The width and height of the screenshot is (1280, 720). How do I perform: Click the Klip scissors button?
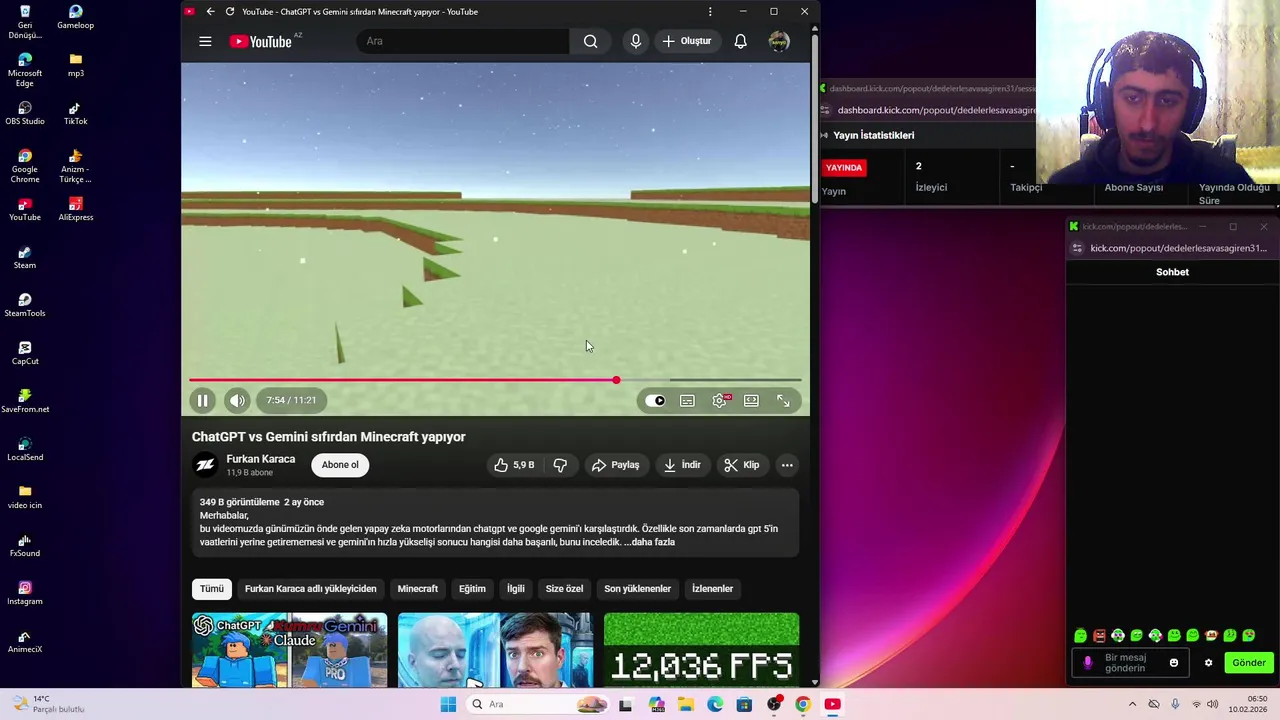tap(742, 465)
